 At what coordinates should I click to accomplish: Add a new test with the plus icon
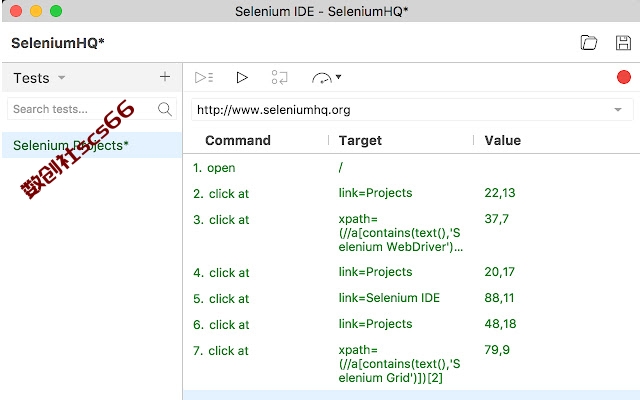165,77
